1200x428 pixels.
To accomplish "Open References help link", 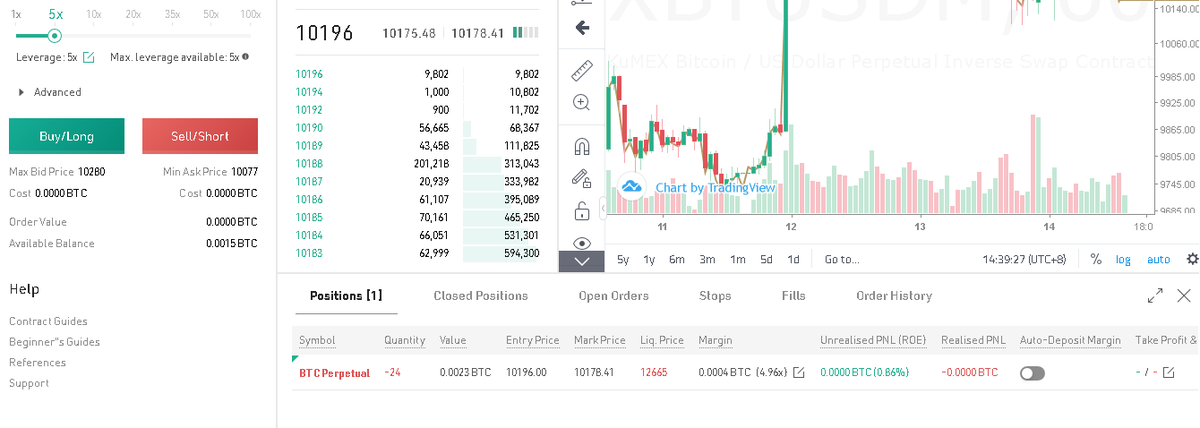I will 37,362.
